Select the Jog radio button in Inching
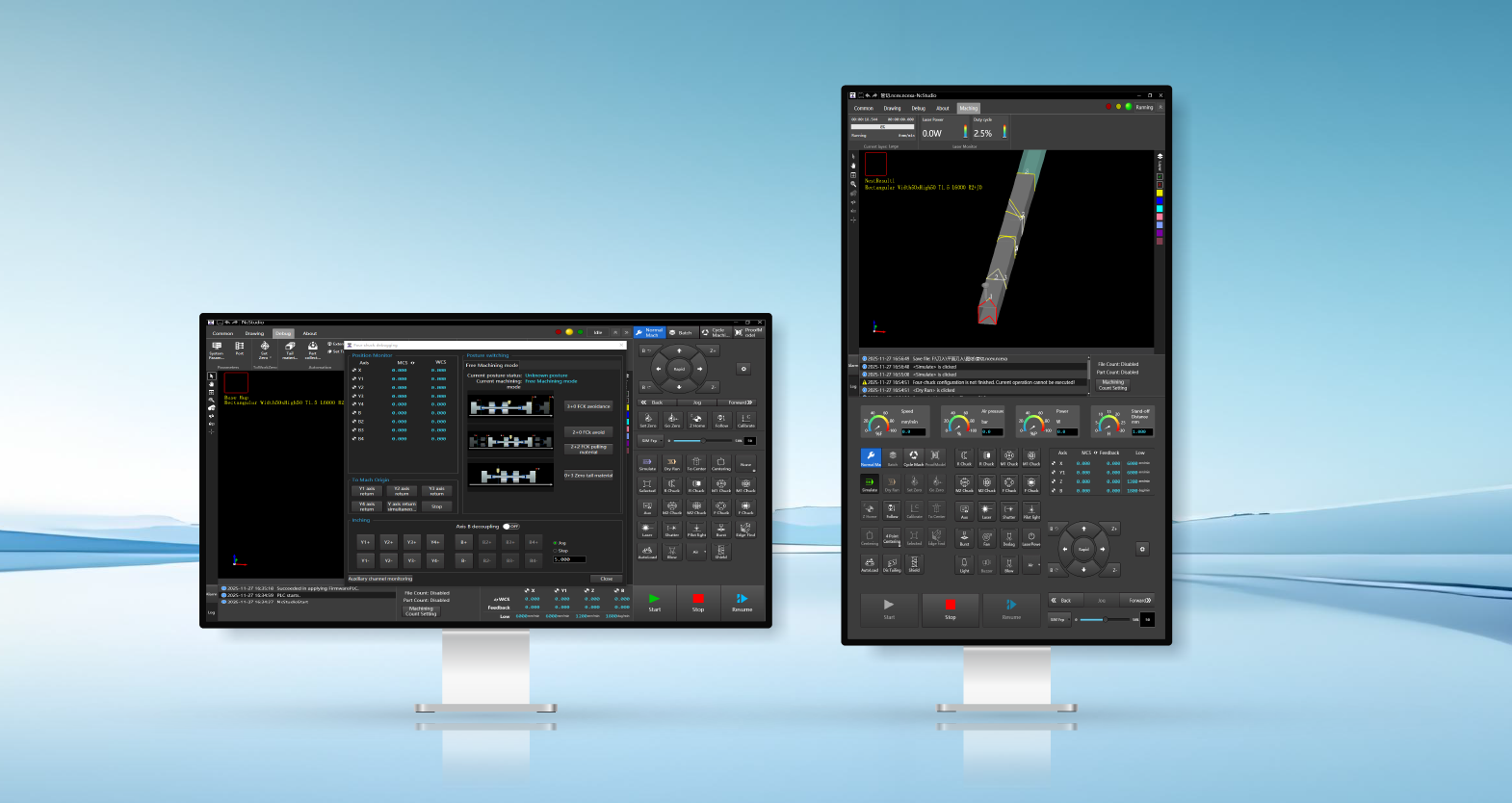1512x803 pixels. (x=555, y=543)
